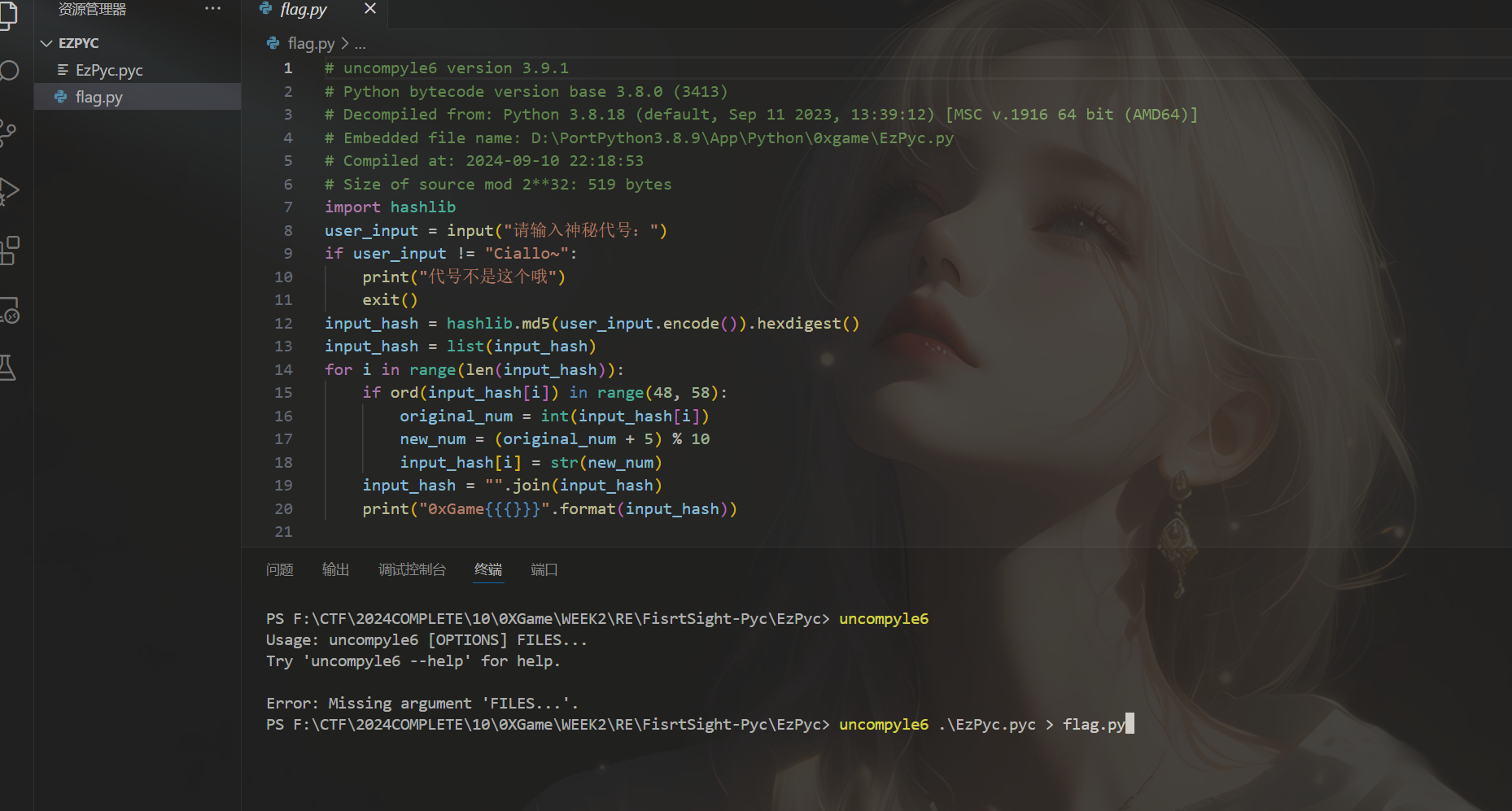
Task: Open the Problems panel tab
Action: tap(279, 569)
